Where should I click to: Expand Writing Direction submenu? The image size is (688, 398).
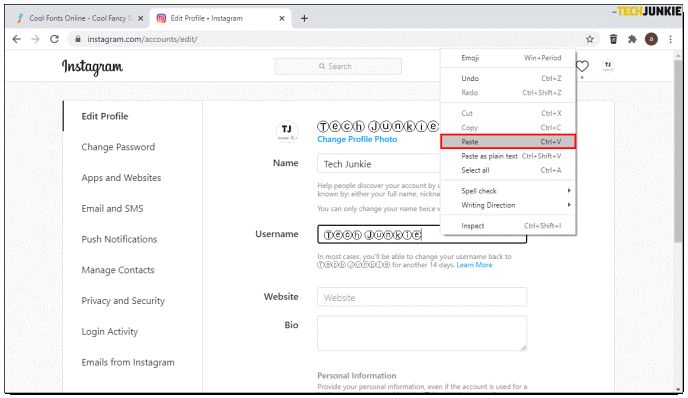tap(508, 205)
